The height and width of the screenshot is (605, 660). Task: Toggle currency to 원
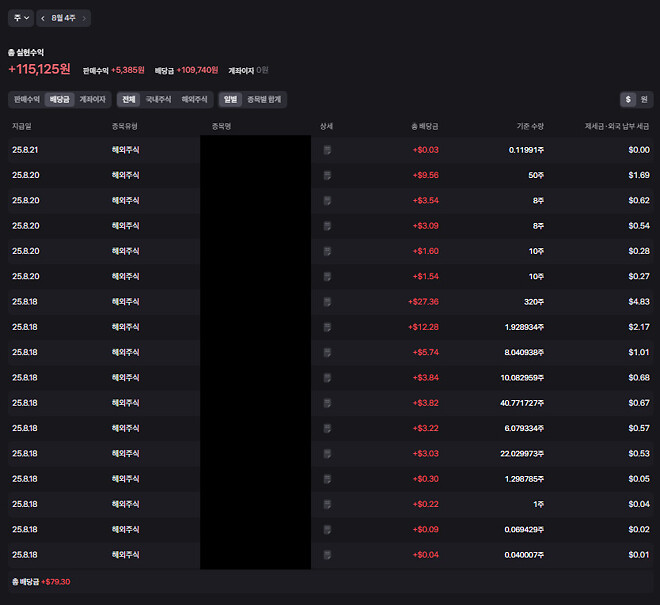click(644, 99)
